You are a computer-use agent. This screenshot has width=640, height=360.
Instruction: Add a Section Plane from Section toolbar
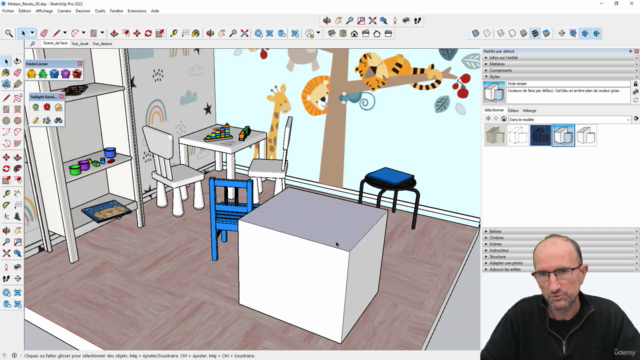(562, 33)
